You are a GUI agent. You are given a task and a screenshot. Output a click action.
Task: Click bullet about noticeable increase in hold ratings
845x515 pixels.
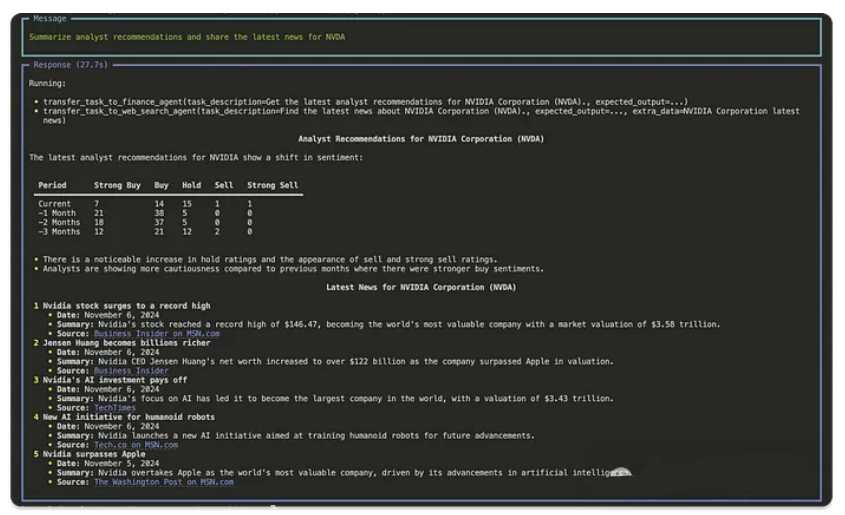click(x=270, y=260)
